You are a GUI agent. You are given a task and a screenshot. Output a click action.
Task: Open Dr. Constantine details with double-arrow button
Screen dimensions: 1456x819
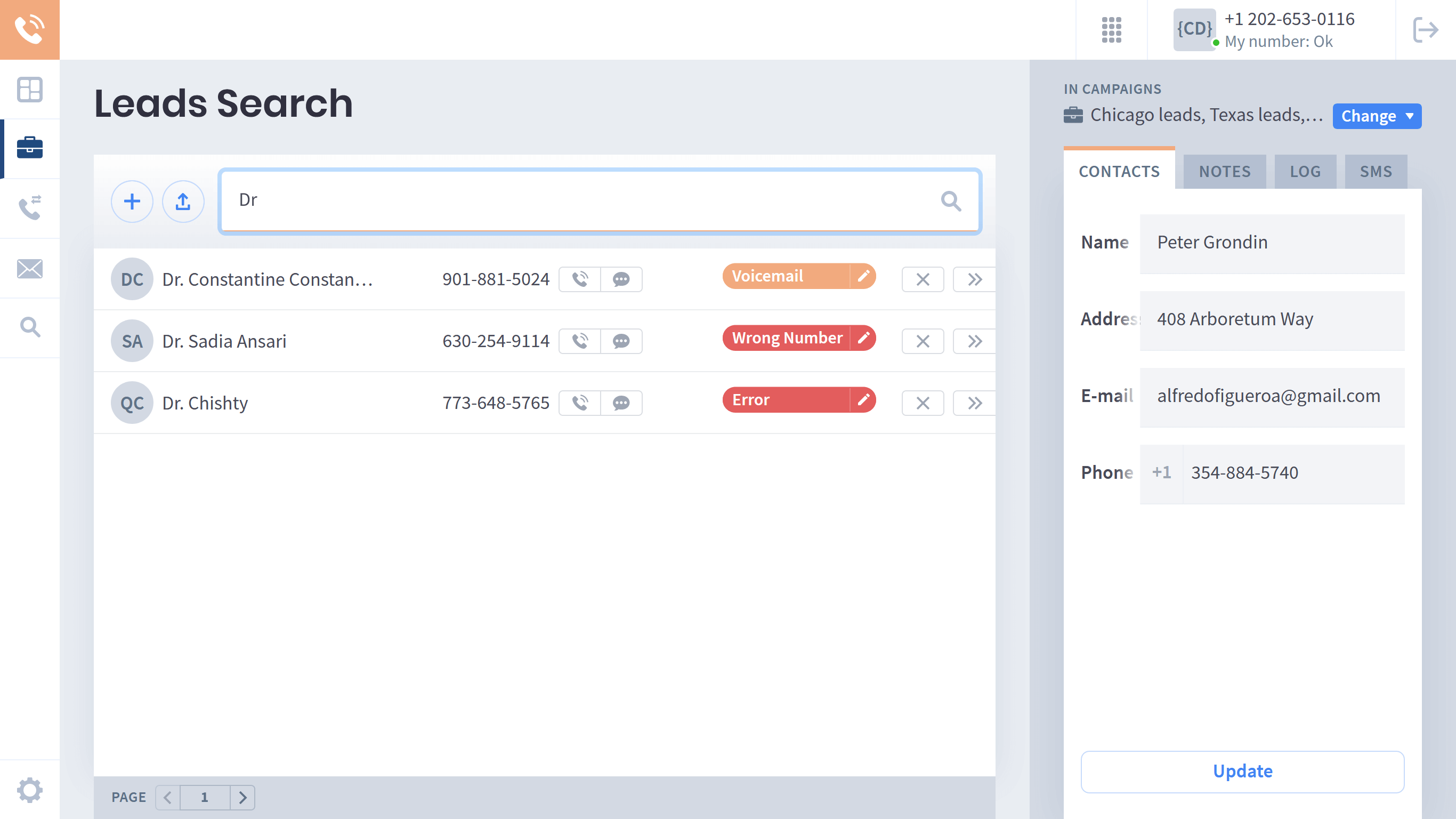click(974, 279)
